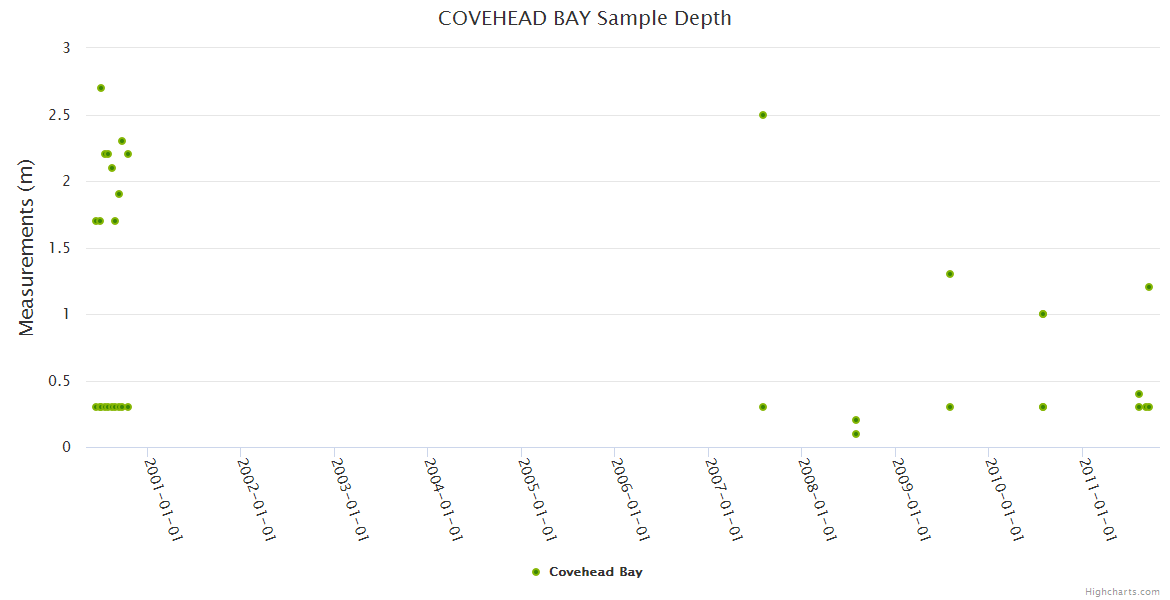1170x600 pixels.
Task: Select the 0.1 m point, the chart's lowest
Action: pos(856,434)
